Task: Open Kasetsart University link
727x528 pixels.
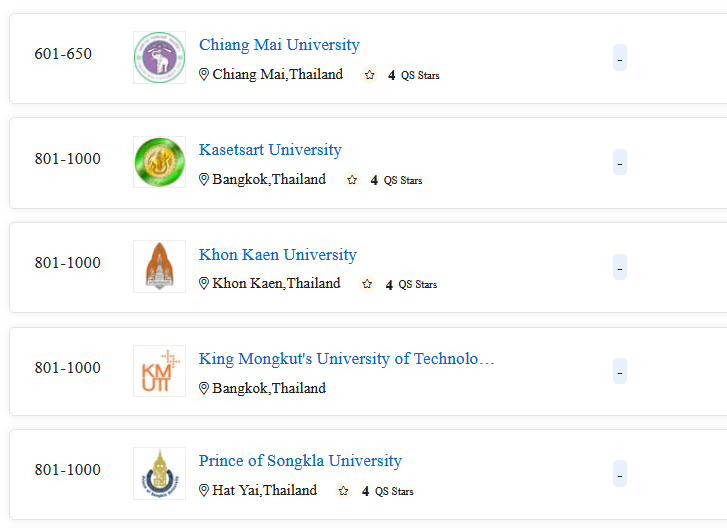Action: [270, 149]
